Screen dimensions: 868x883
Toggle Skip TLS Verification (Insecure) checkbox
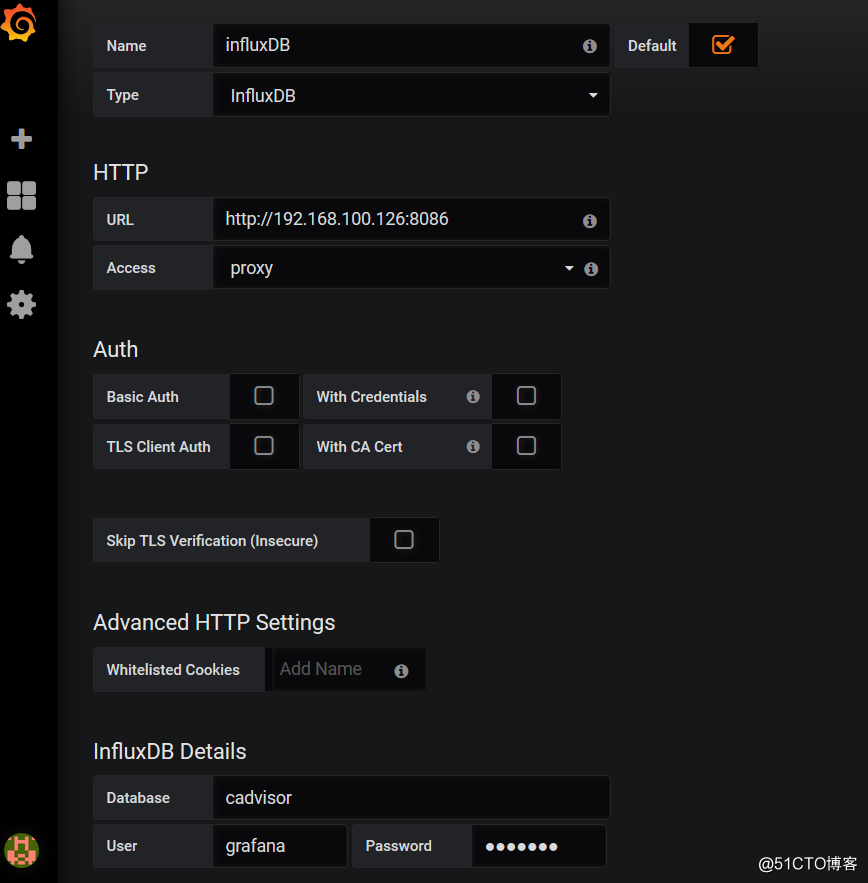[404, 540]
